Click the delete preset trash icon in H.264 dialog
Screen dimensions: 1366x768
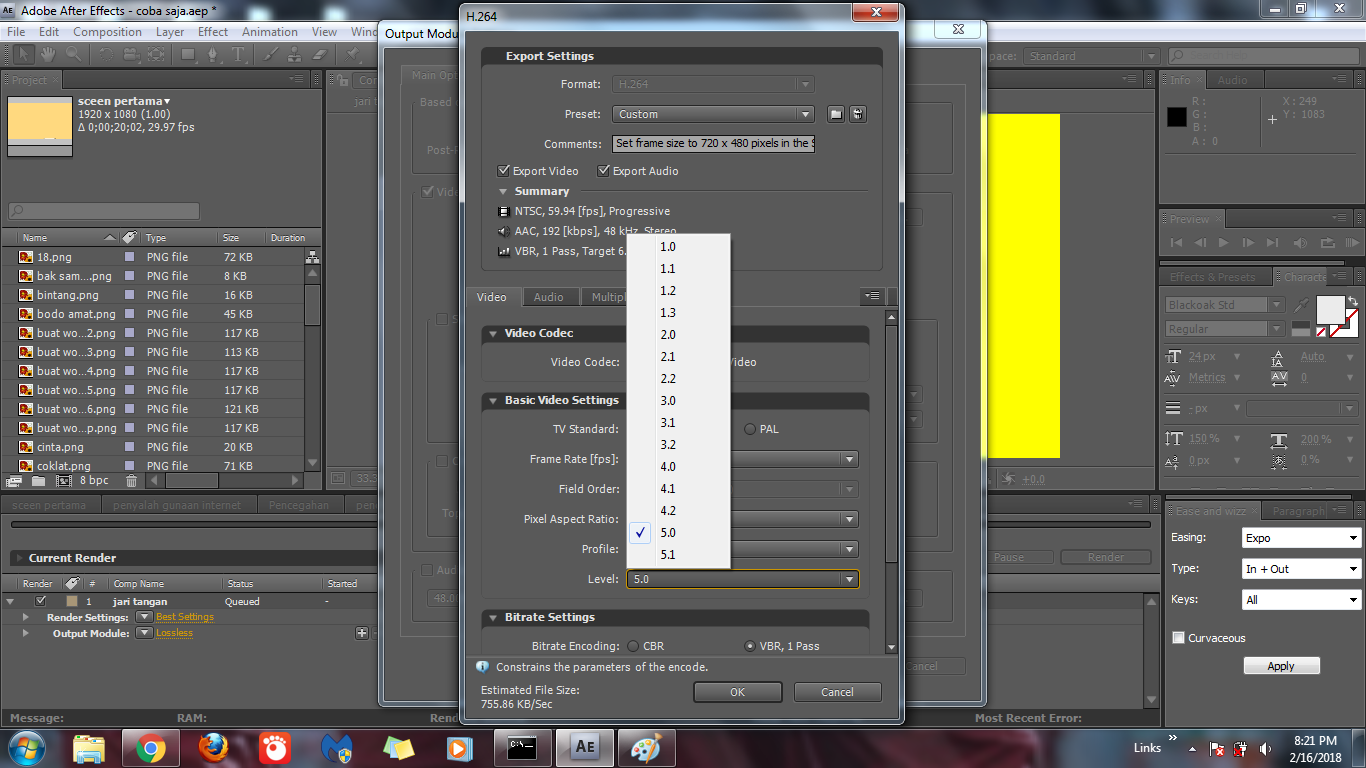(x=858, y=114)
